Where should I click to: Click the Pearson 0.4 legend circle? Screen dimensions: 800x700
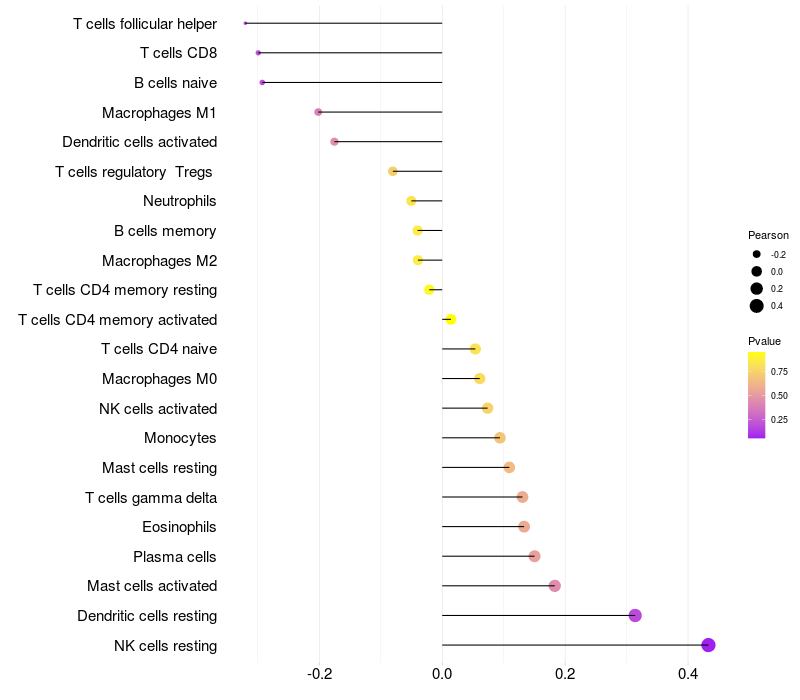click(x=756, y=306)
